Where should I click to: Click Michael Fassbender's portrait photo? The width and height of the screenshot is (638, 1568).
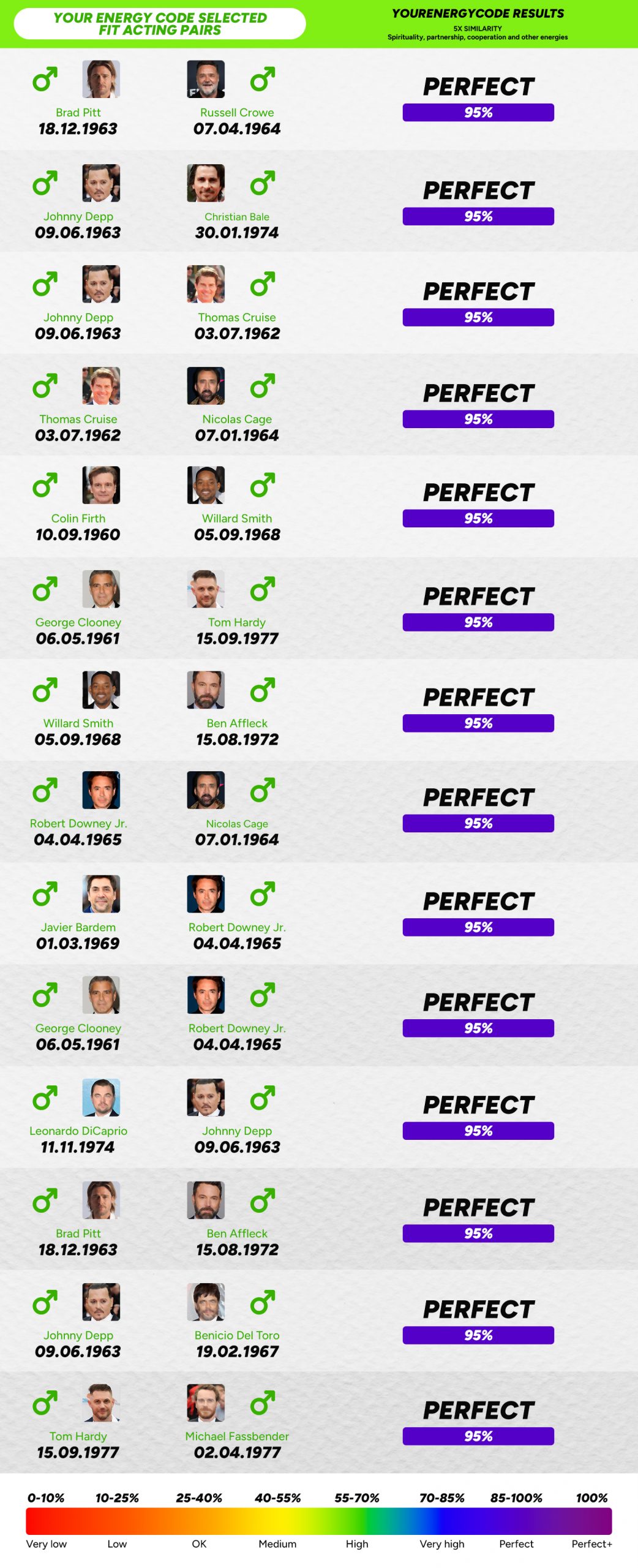click(206, 1403)
